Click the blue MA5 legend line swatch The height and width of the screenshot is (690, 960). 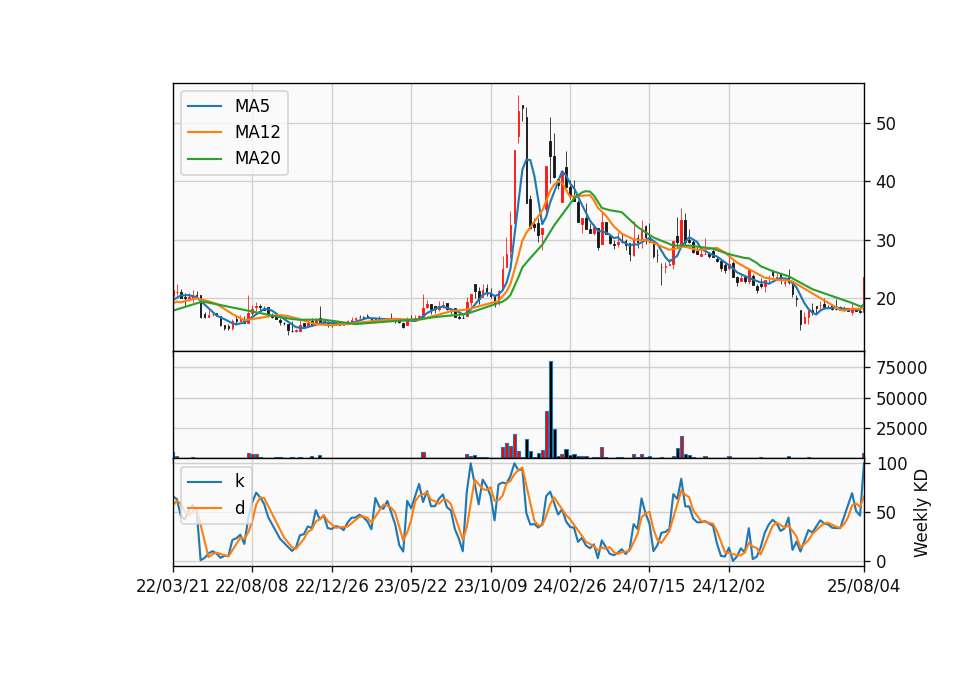point(204,107)
